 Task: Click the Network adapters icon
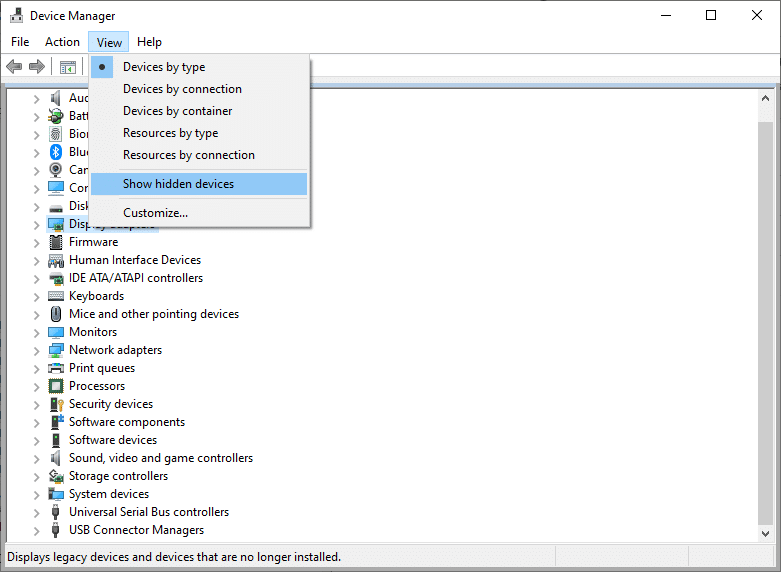pyautogui.click(x=56, y=350)
